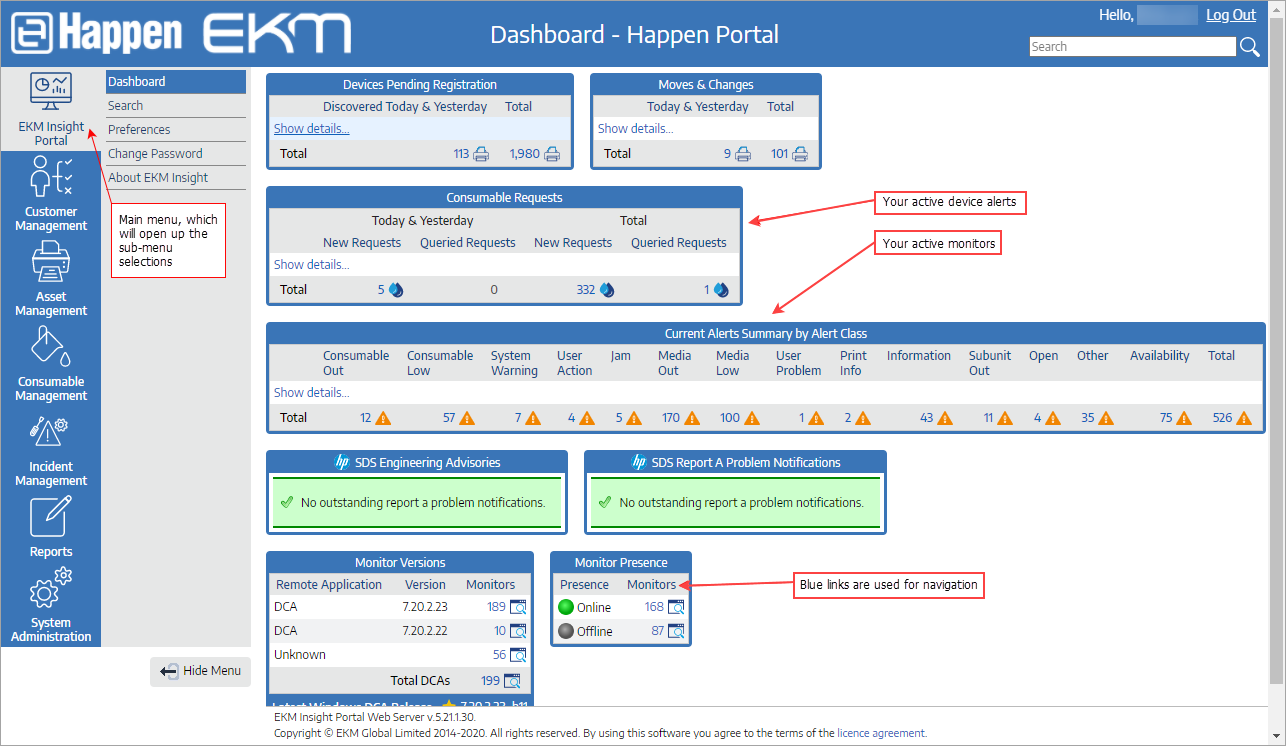Click the SDS Report A Problem Notifications header
Image resolution: width=1286 pixels, height=746 pixels.
(735, 463)
